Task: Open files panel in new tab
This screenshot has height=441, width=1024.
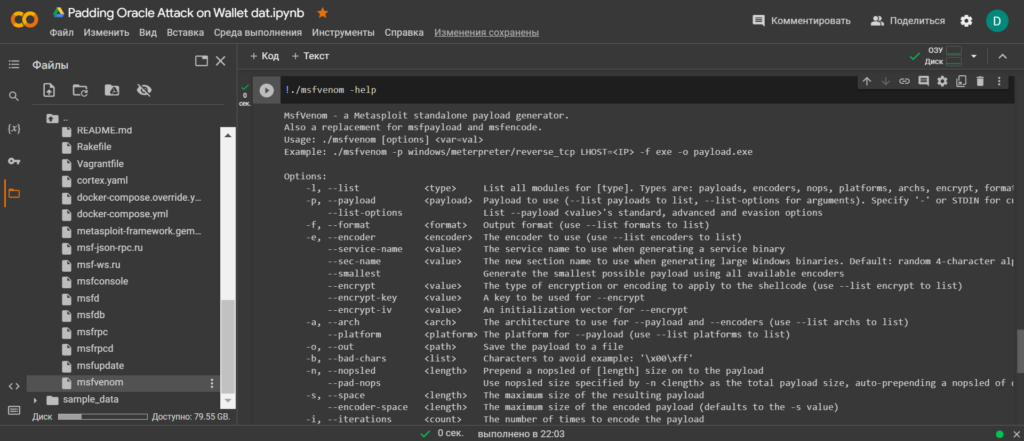Action: click(201, 61)
